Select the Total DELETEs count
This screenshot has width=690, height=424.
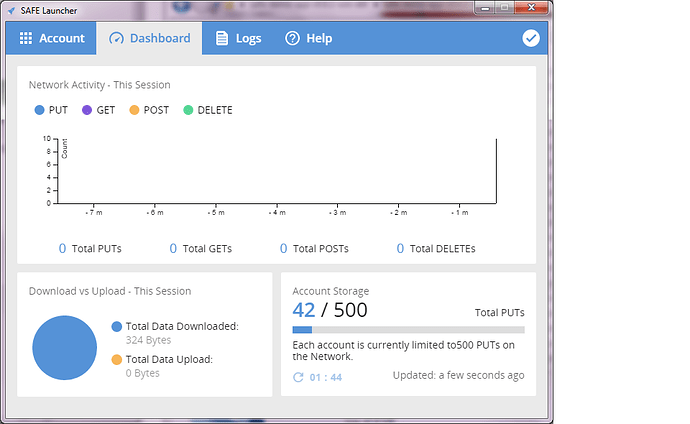click(x=400, y=249)
